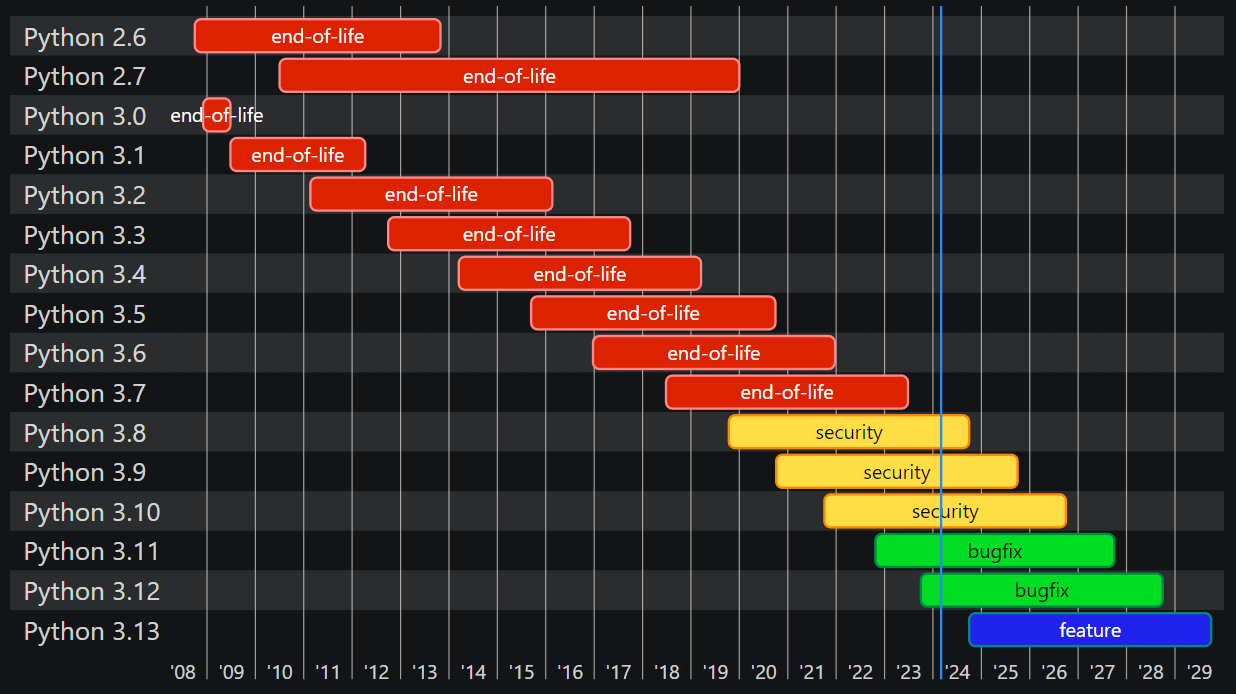
Task: Select the '09 year label
Action: [x=231, y=671]
